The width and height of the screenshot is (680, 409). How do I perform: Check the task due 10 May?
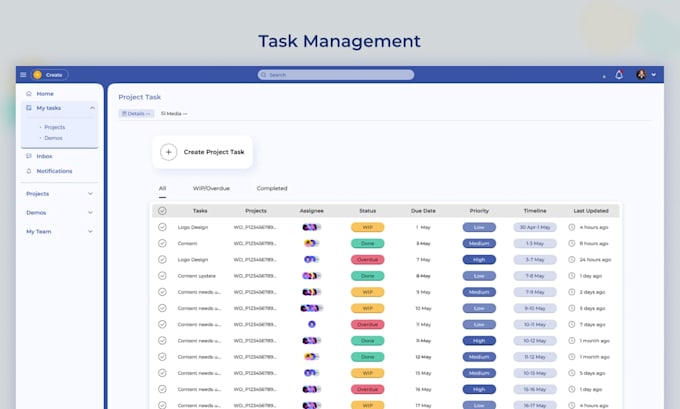pos(162,308)
